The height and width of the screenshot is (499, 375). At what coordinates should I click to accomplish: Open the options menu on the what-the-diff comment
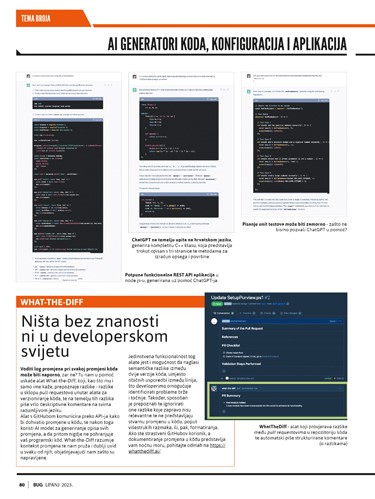(340, 388)
